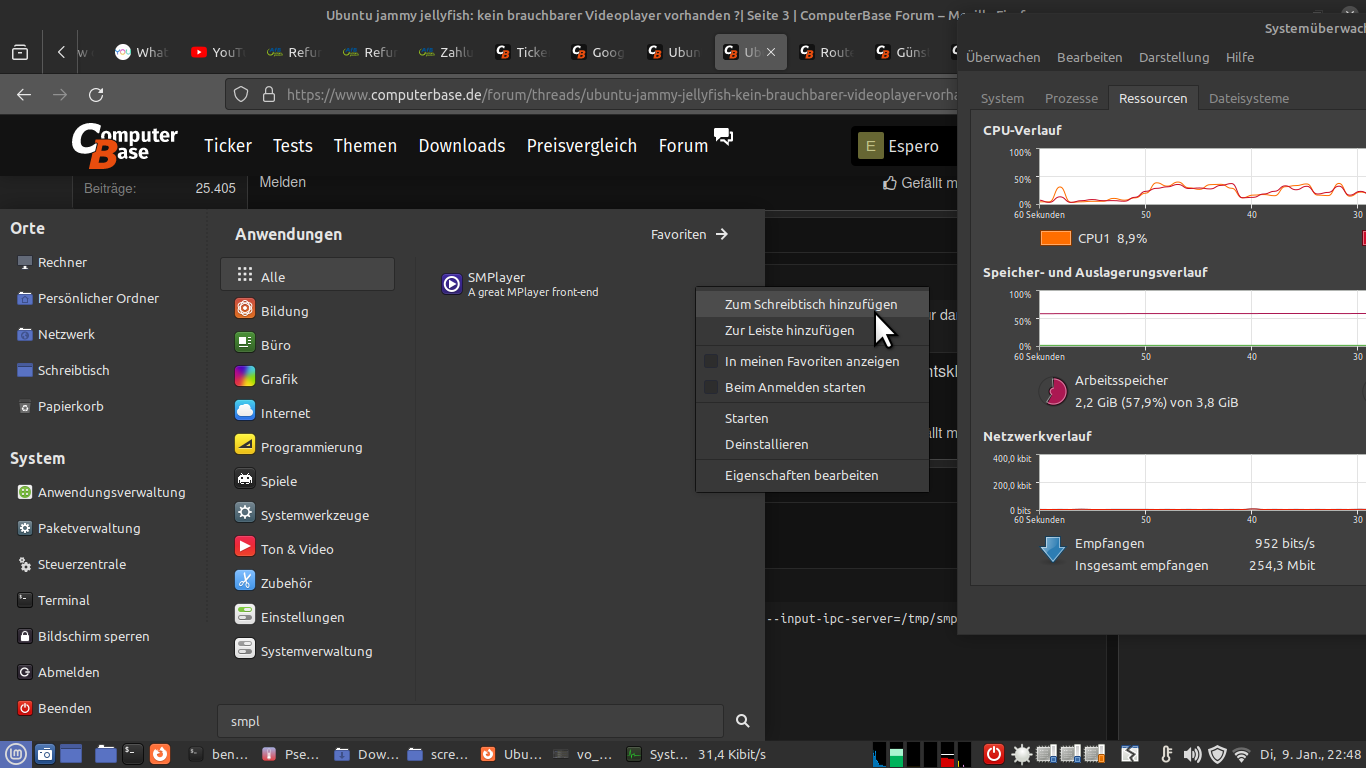Toggle In meinen Favoriten anzeigen checkbox

coord(711,361)
